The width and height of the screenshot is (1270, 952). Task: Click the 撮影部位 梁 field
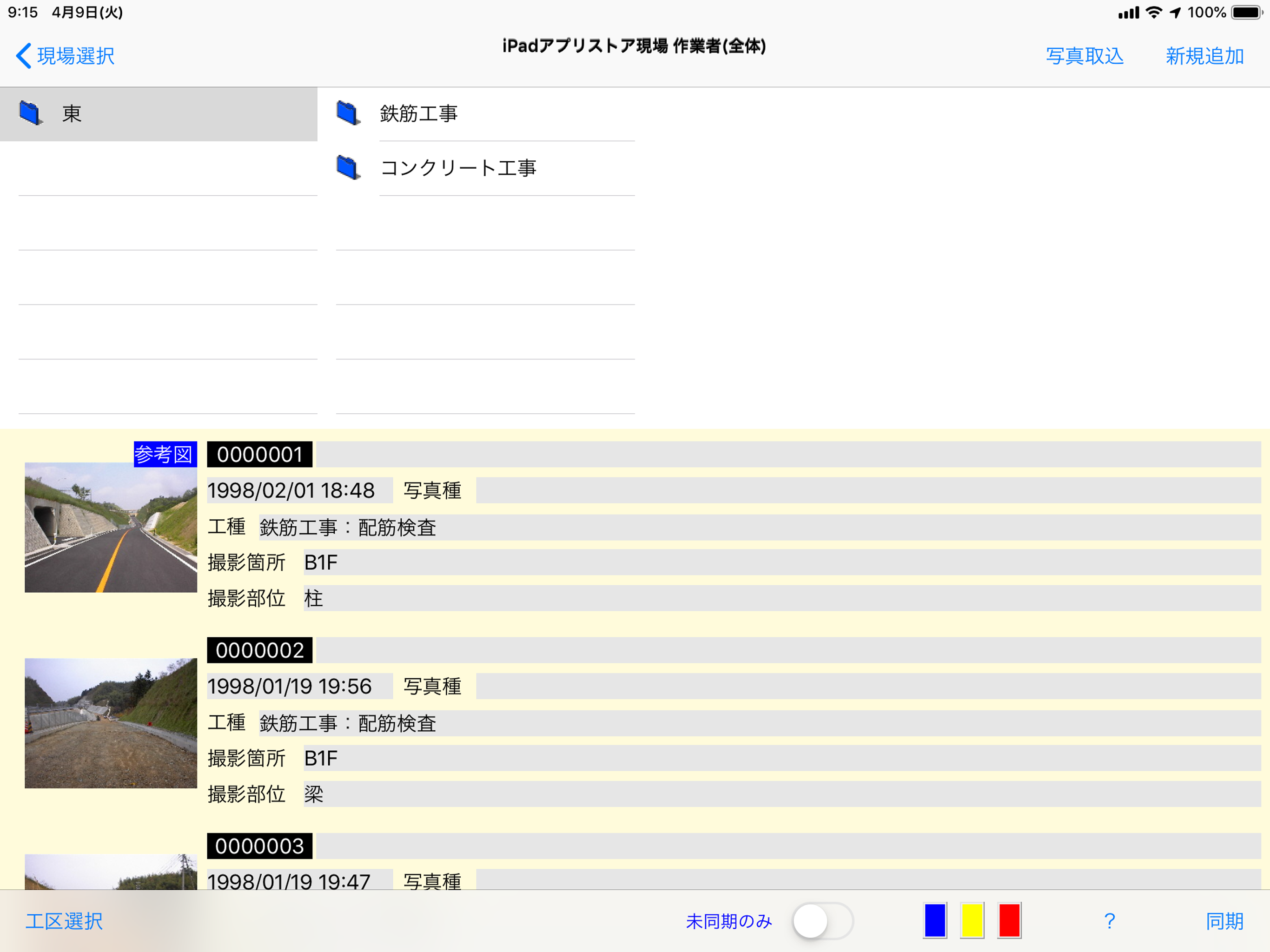[782, 794]
